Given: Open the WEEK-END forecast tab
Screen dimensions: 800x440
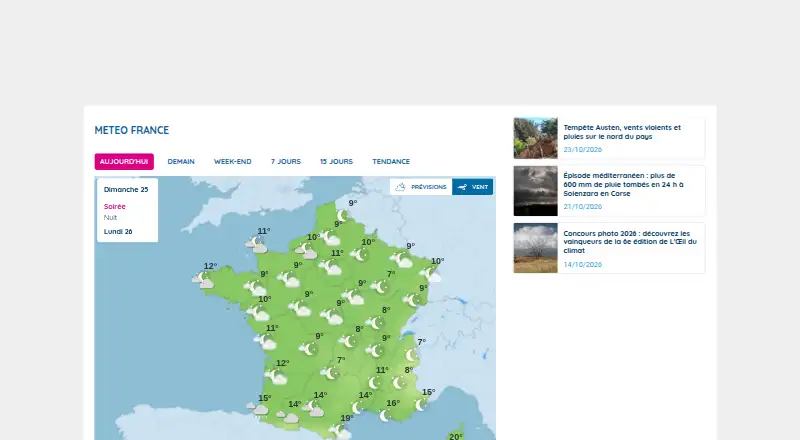Looking at the screenshot, I should (x=233, y=161).
